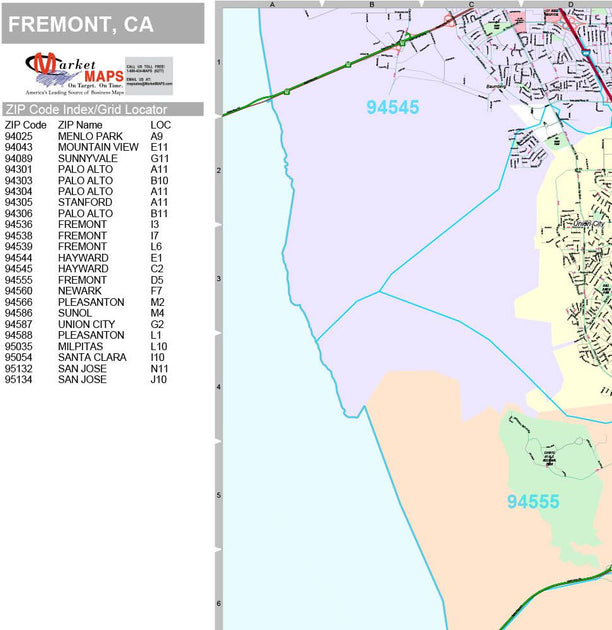Click the 94545 ZIP label on the map

coord(392,108)
